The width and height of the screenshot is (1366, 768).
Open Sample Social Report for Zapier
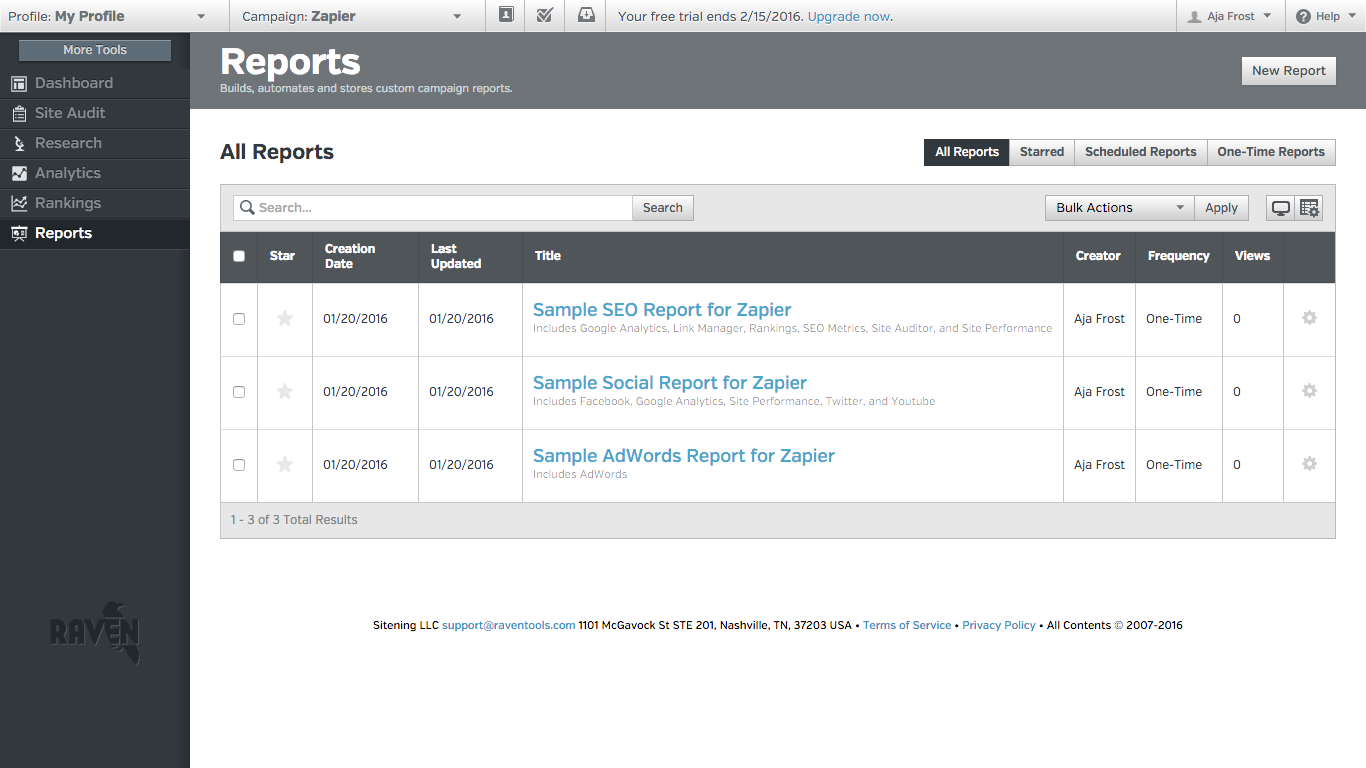[670, 383]
